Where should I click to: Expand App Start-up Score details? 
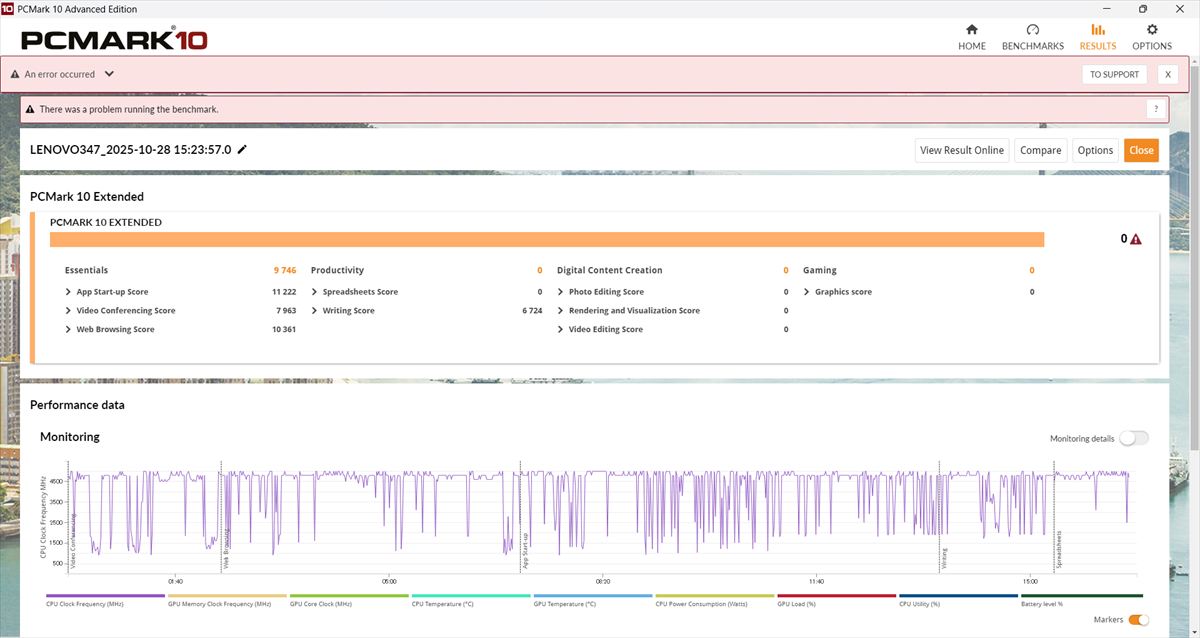tap(68, 292)
